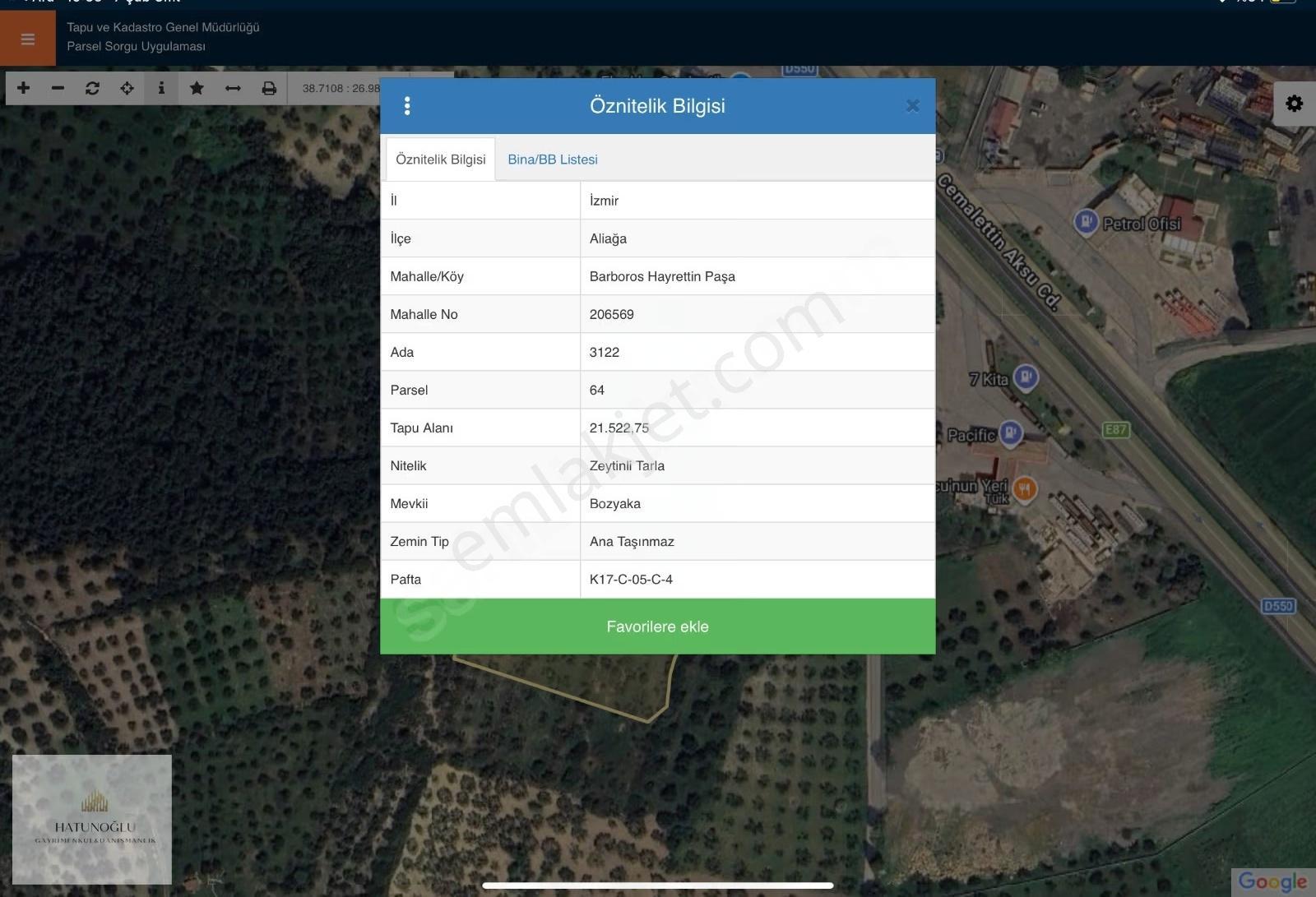Screen dimensions: 1316x897
Task: Choose the measure distance arrow tool
Action: pyautogui.click(x=233, y=88)
